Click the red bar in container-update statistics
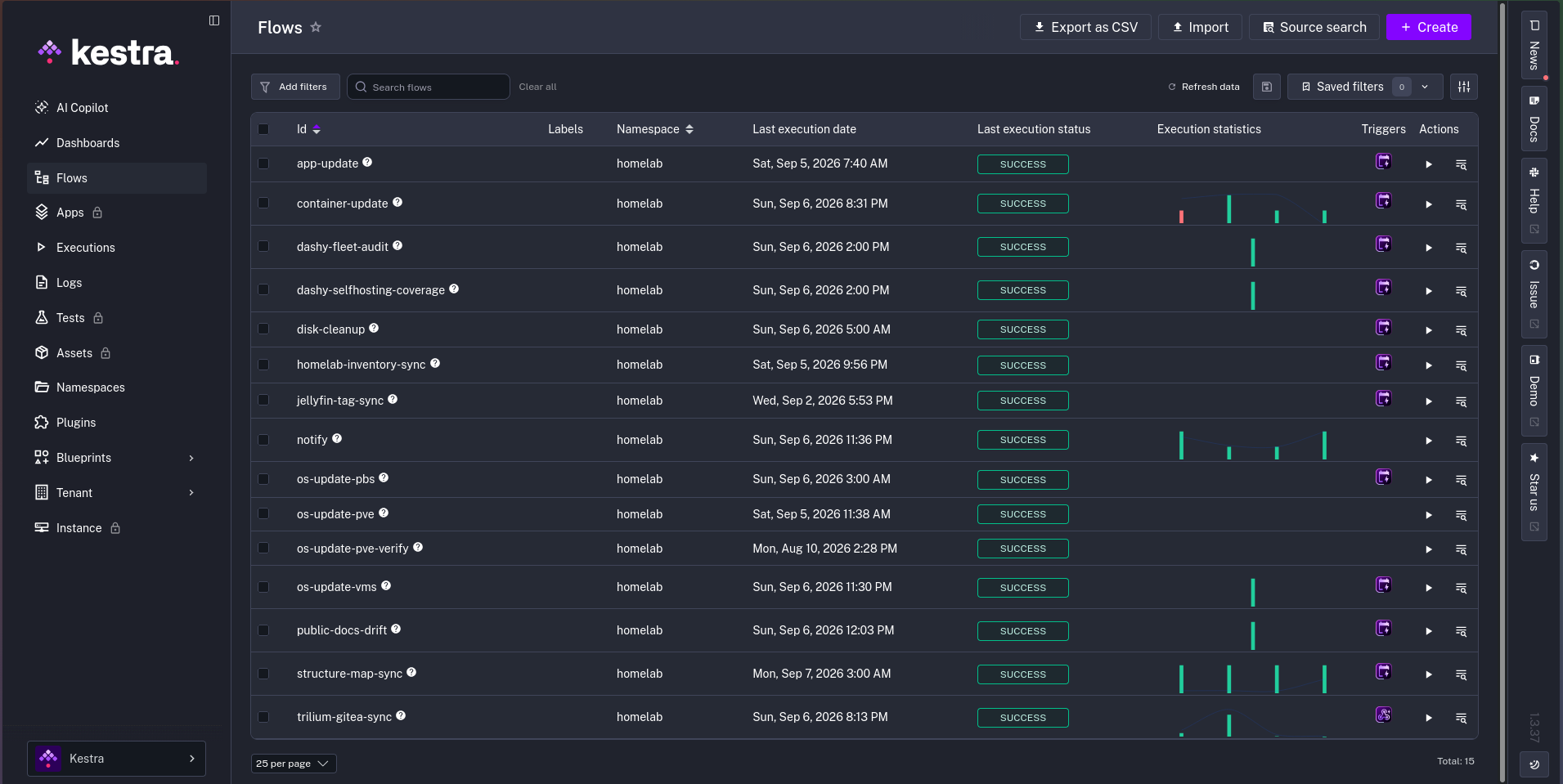This screenshot has height=784, width=1563. (x=1181, y=217)
